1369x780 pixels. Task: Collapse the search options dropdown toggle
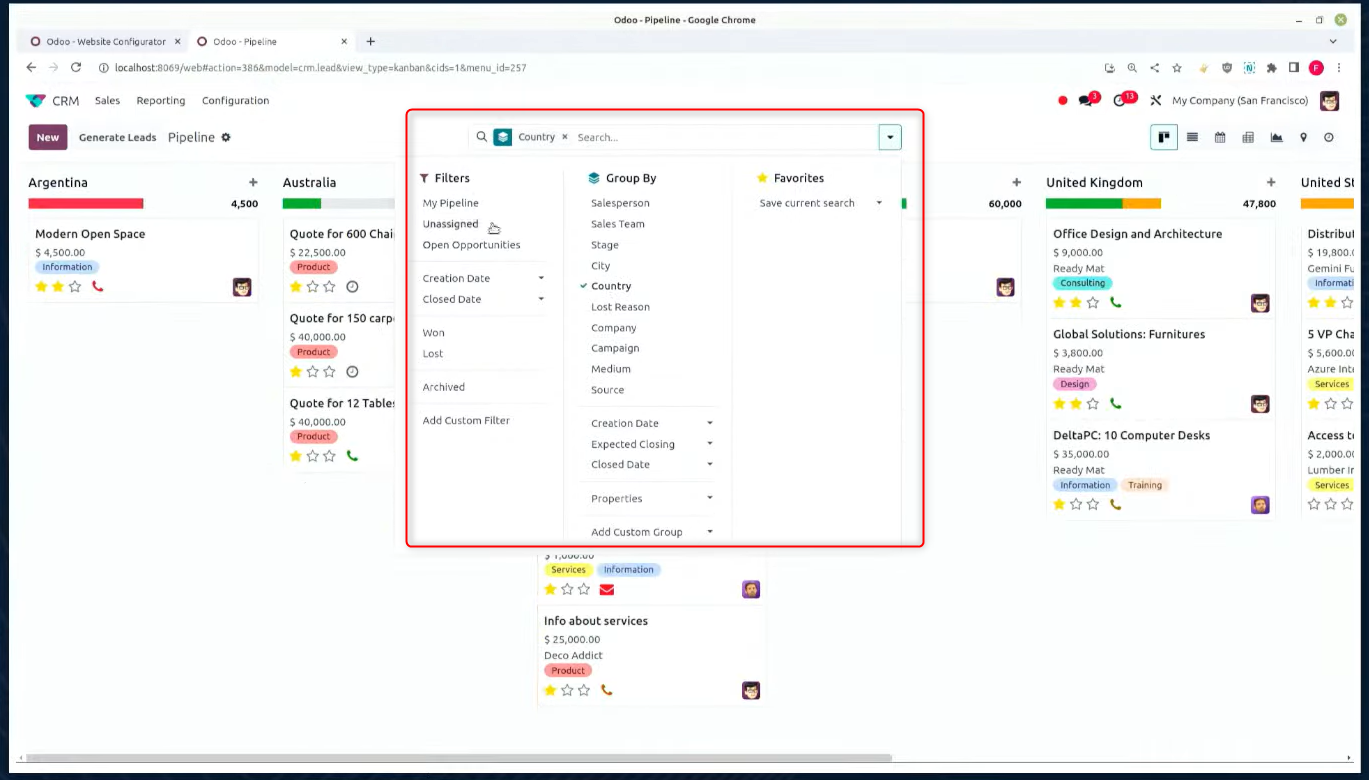coord(890,137)
